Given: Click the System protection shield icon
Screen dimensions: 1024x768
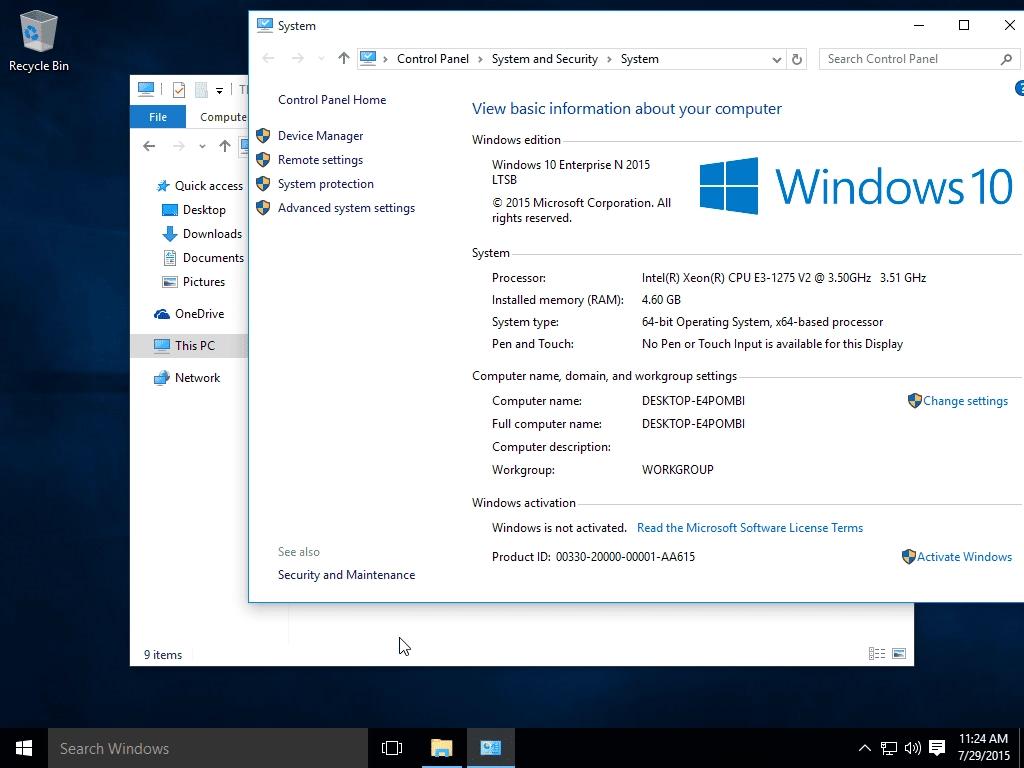Looking at the screenshot, I should pyautogui.click(x=263, y=184).
